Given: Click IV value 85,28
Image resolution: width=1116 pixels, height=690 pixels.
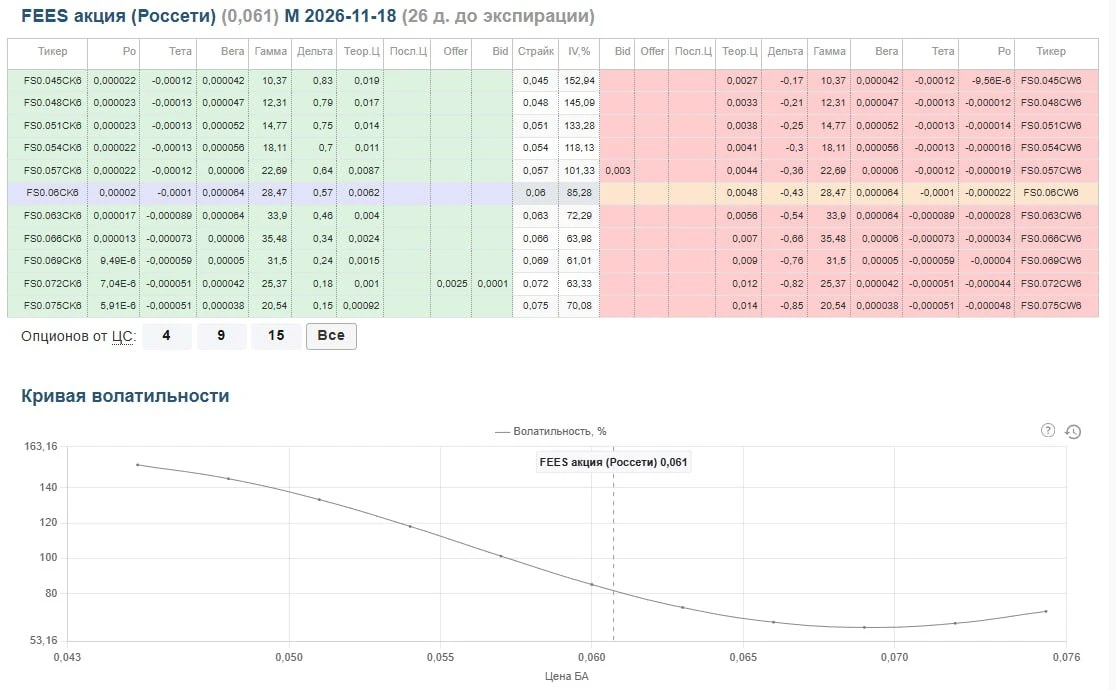Looking at the screenshot, I should point(580,192).
